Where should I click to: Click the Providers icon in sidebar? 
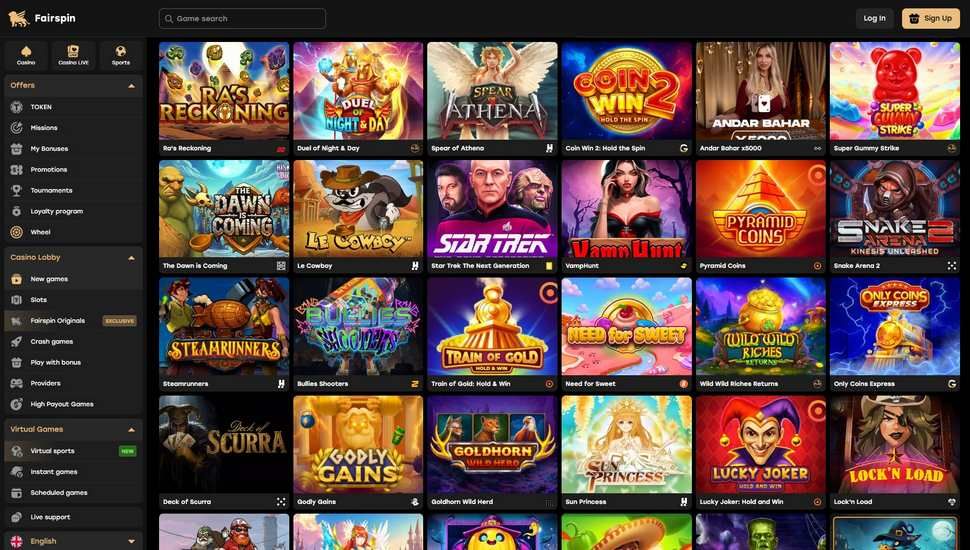(x=17, y=383)
